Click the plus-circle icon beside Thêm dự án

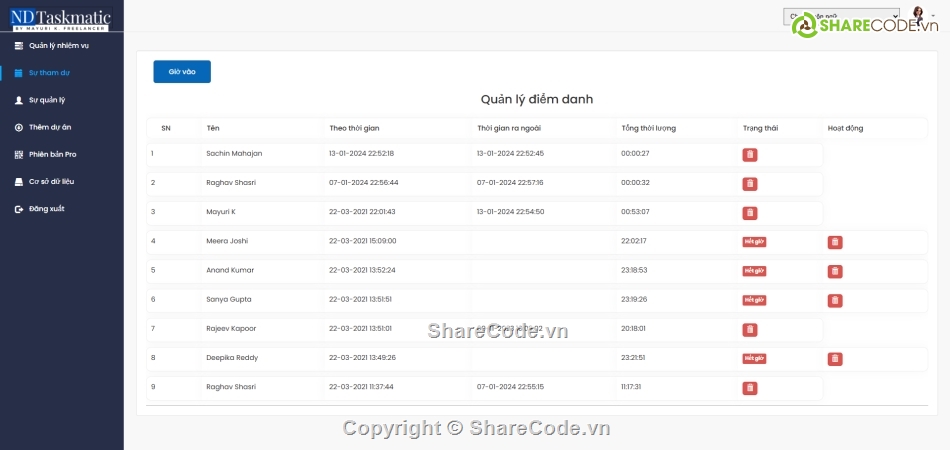click(18, 127)
